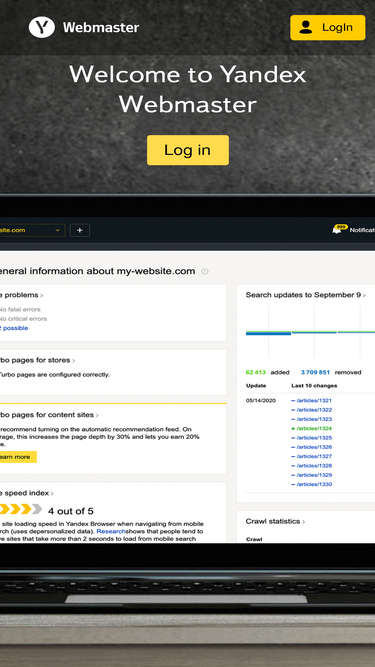Open Turbo pages for stores section
The image size is (375, 667).
click(37, 360)
